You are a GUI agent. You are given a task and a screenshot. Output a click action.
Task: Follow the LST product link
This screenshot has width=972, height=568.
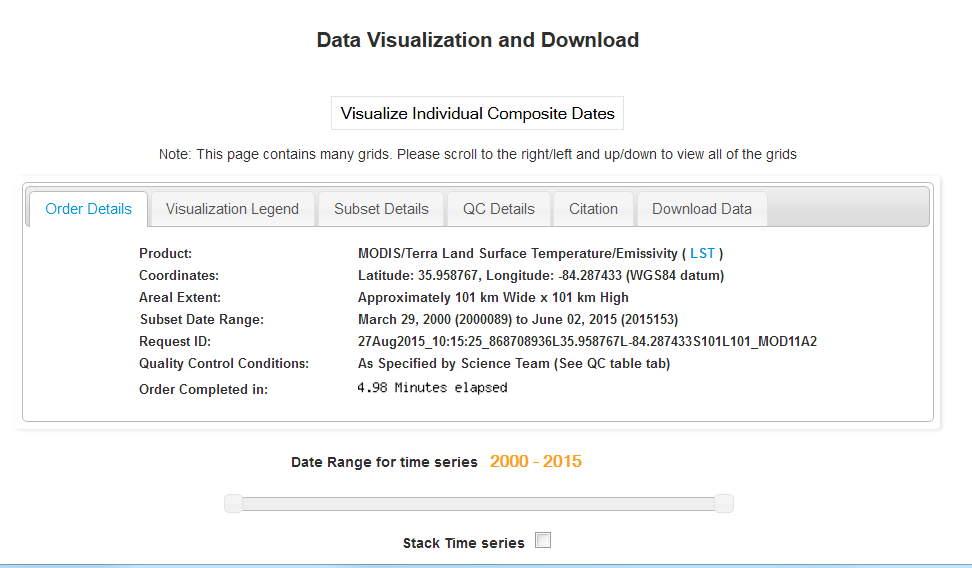tap(702, 254)
